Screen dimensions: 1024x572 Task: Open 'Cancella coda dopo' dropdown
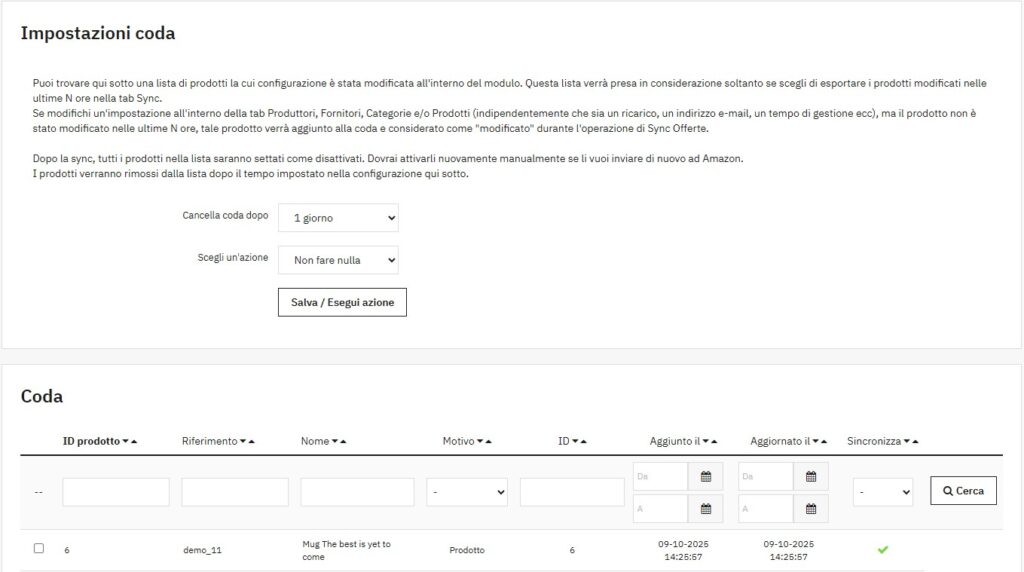coord(338,217)
